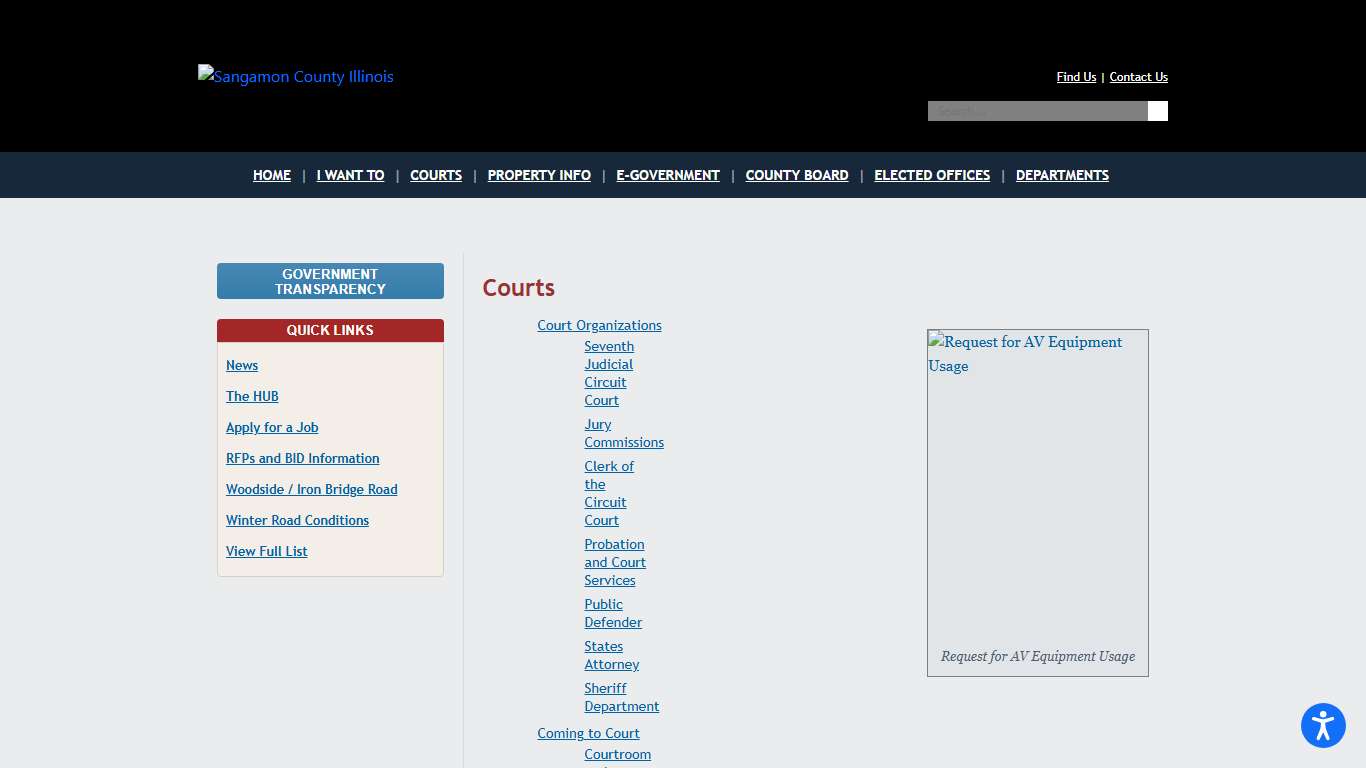This screenshot has width=1366, height=768.
Task: Click the Apply for a Job link
Action: [x=272, y=427]
